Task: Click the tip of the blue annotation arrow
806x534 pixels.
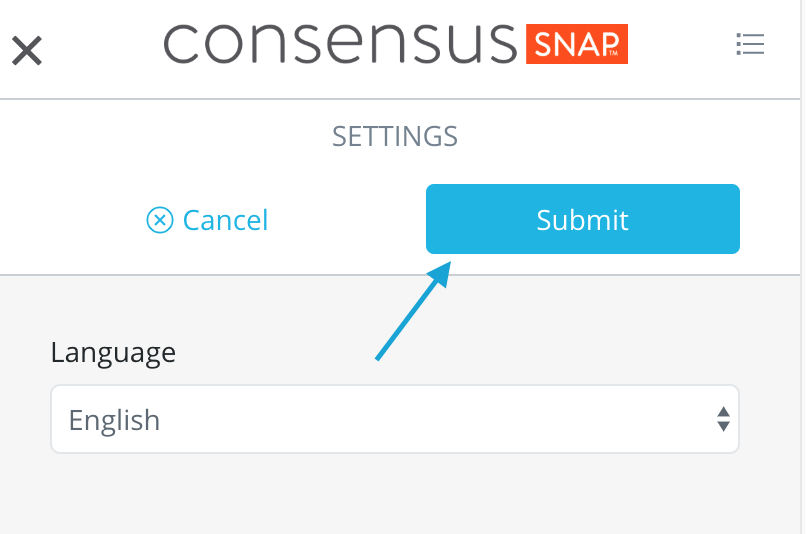Action: pos(448,267)
